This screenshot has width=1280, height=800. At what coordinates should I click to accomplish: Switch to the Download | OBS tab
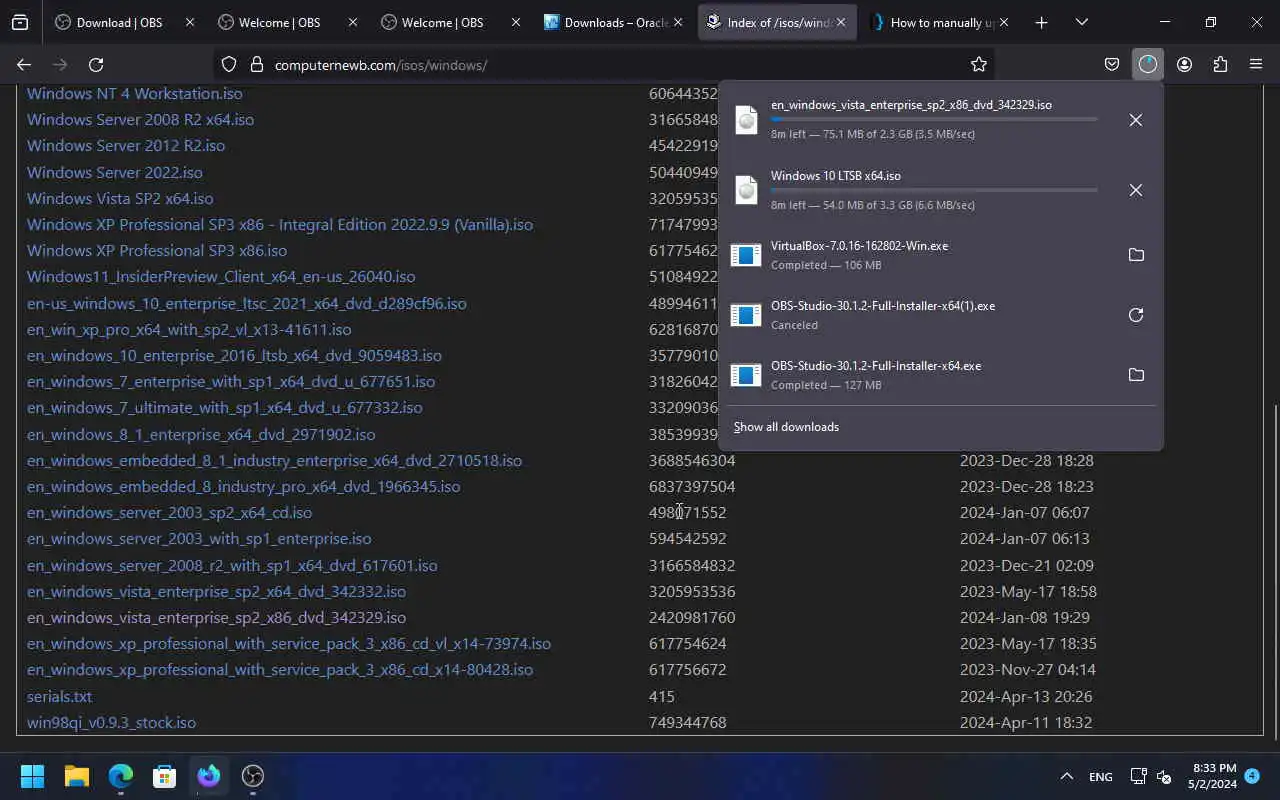click(x=125, y=22)
